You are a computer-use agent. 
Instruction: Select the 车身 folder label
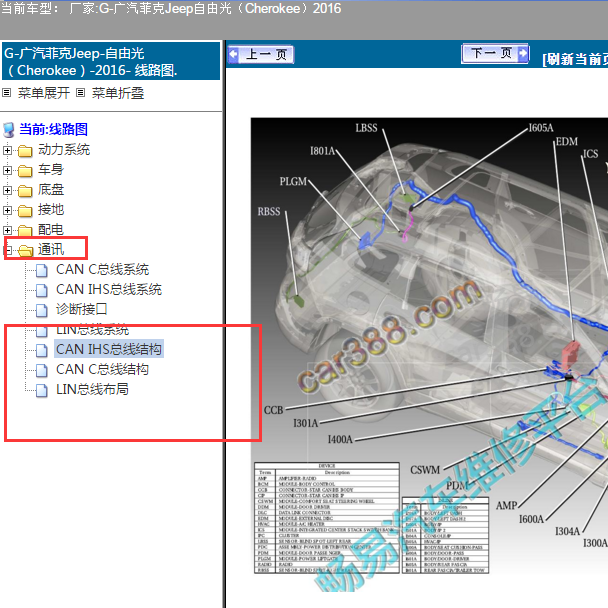pyautogui.click(x=51, y=170)
